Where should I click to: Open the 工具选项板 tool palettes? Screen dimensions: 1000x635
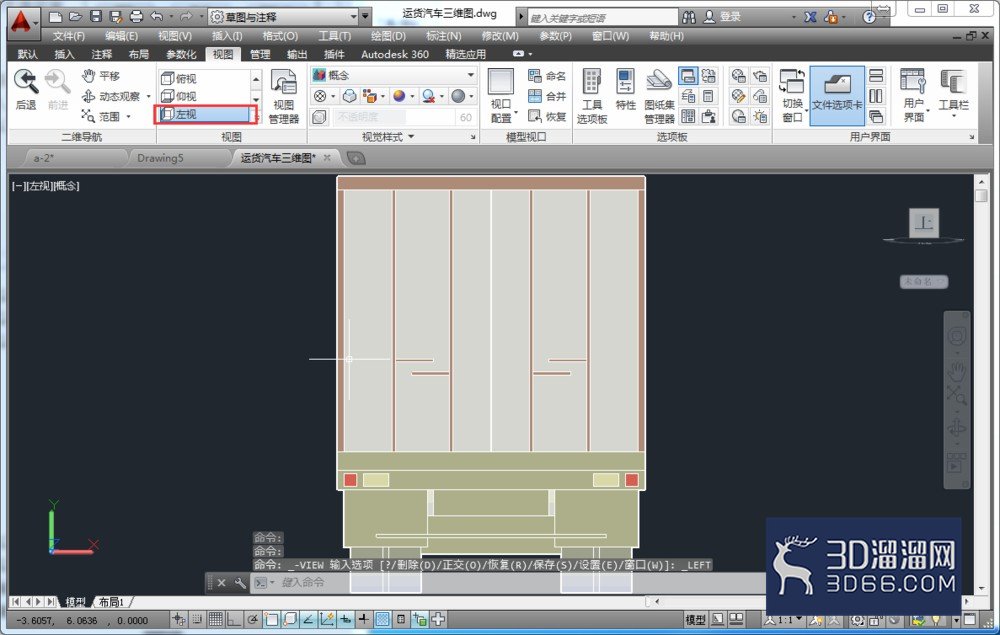point(592,96)
